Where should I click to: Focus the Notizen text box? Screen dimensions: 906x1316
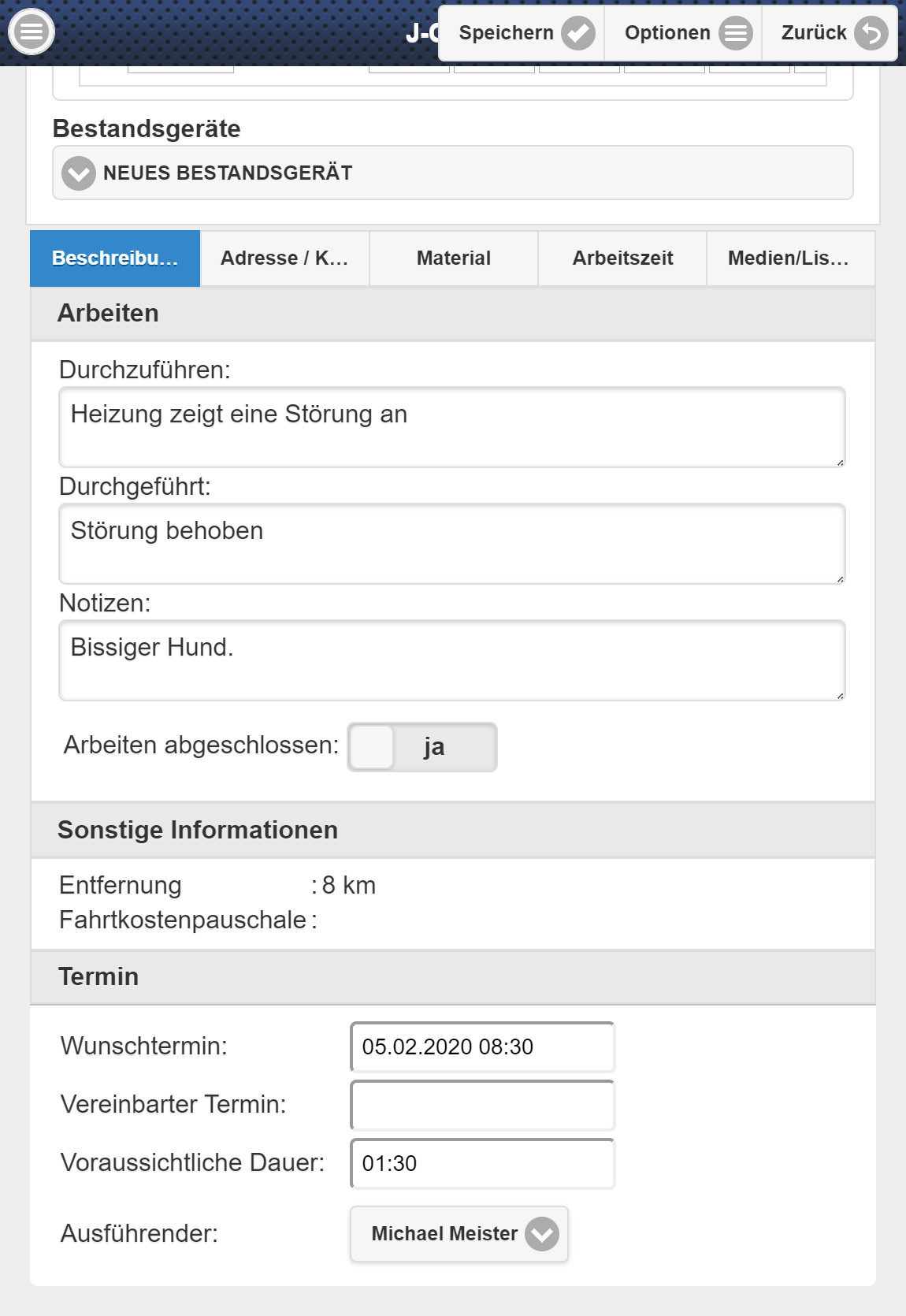[451, 660]
